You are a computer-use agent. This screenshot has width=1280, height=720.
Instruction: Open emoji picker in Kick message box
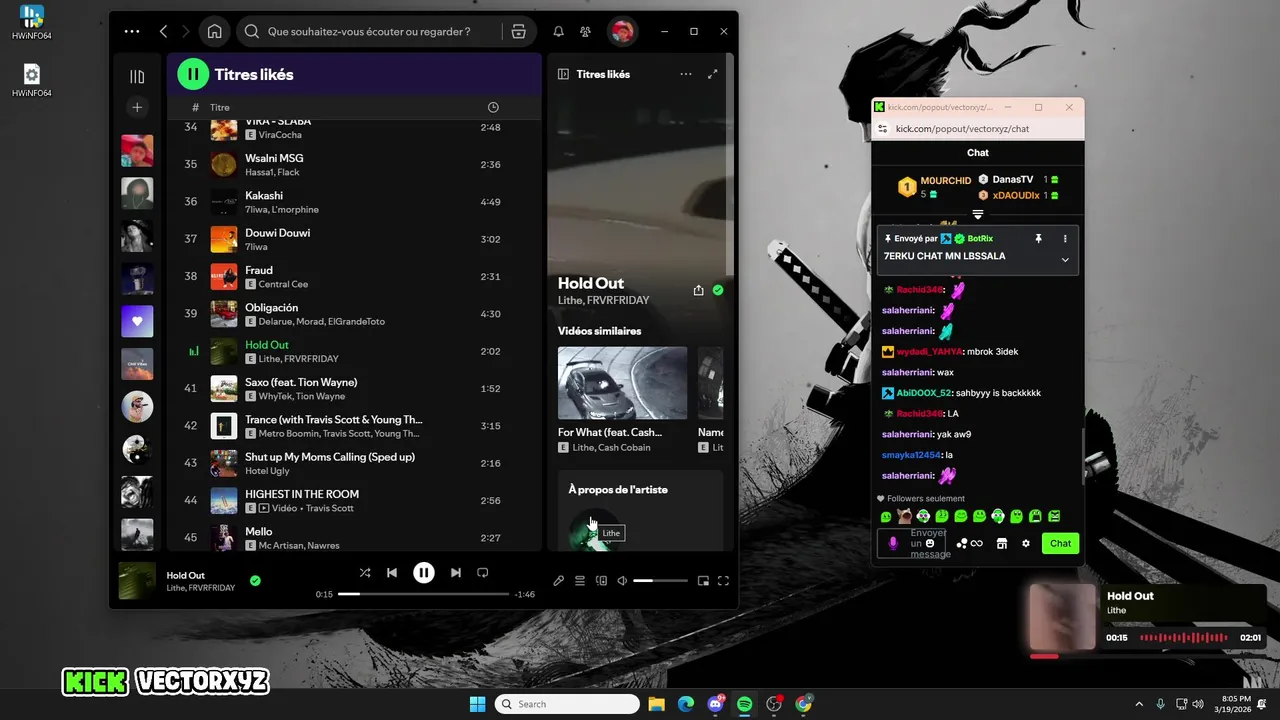930,543
